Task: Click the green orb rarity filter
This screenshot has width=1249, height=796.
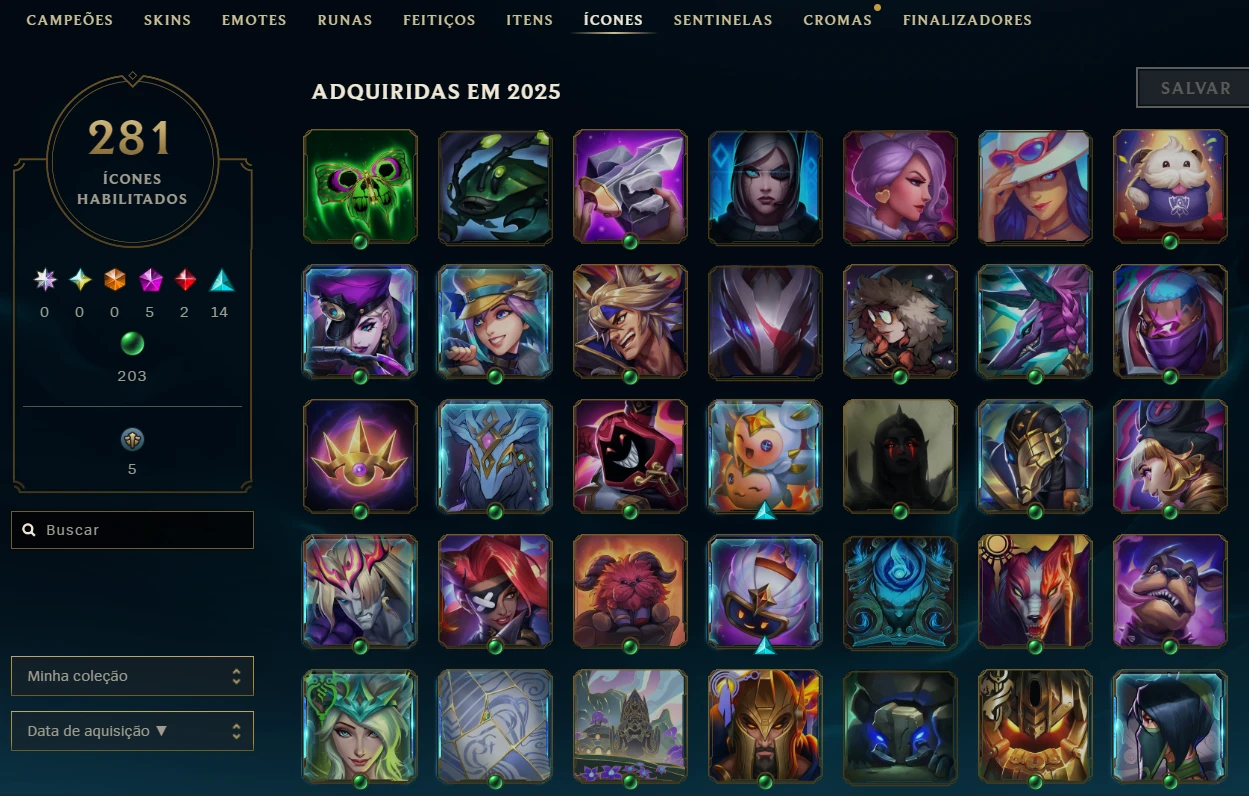Action: [132, 345]
